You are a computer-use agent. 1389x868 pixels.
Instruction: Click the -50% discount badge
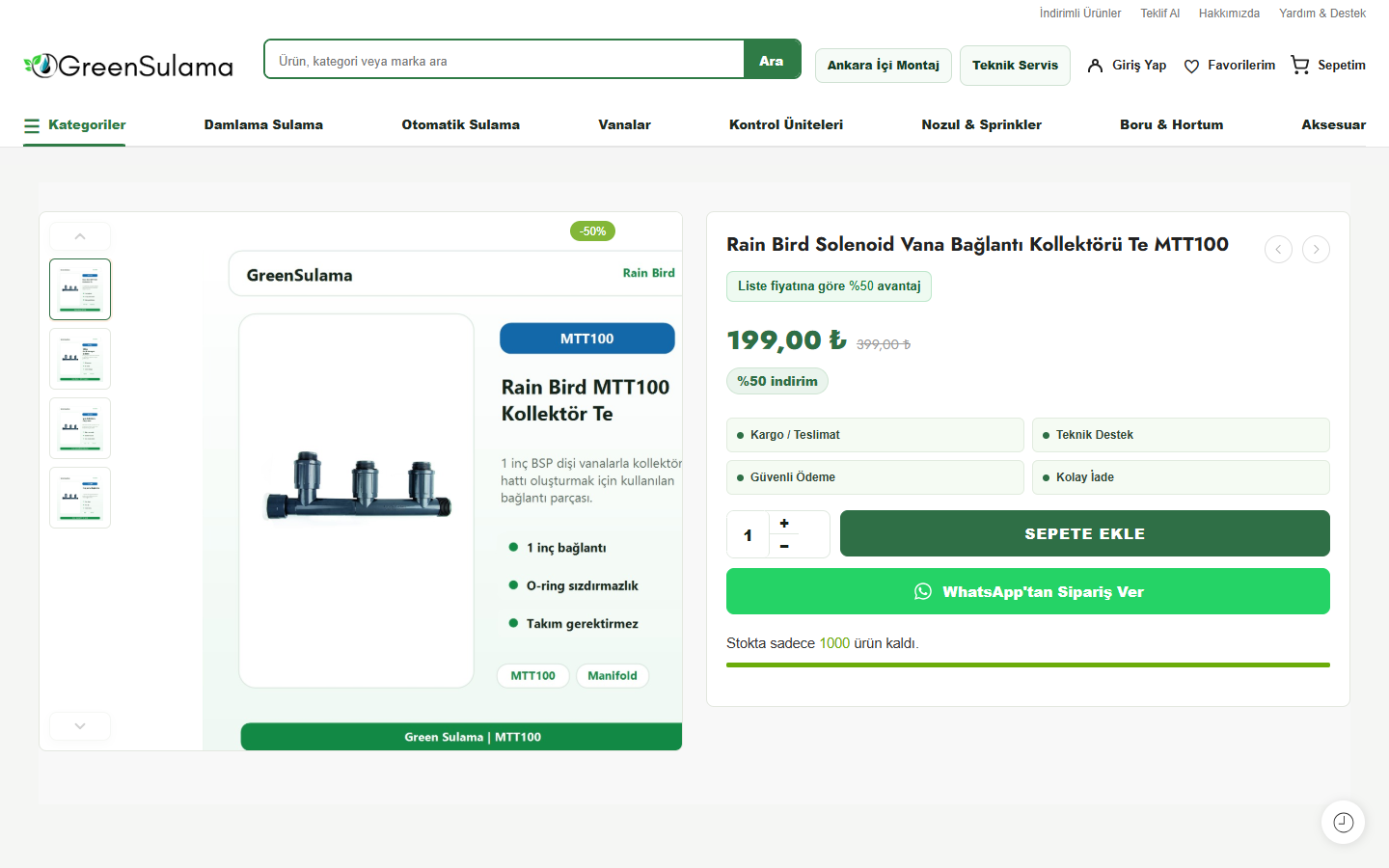593,231
